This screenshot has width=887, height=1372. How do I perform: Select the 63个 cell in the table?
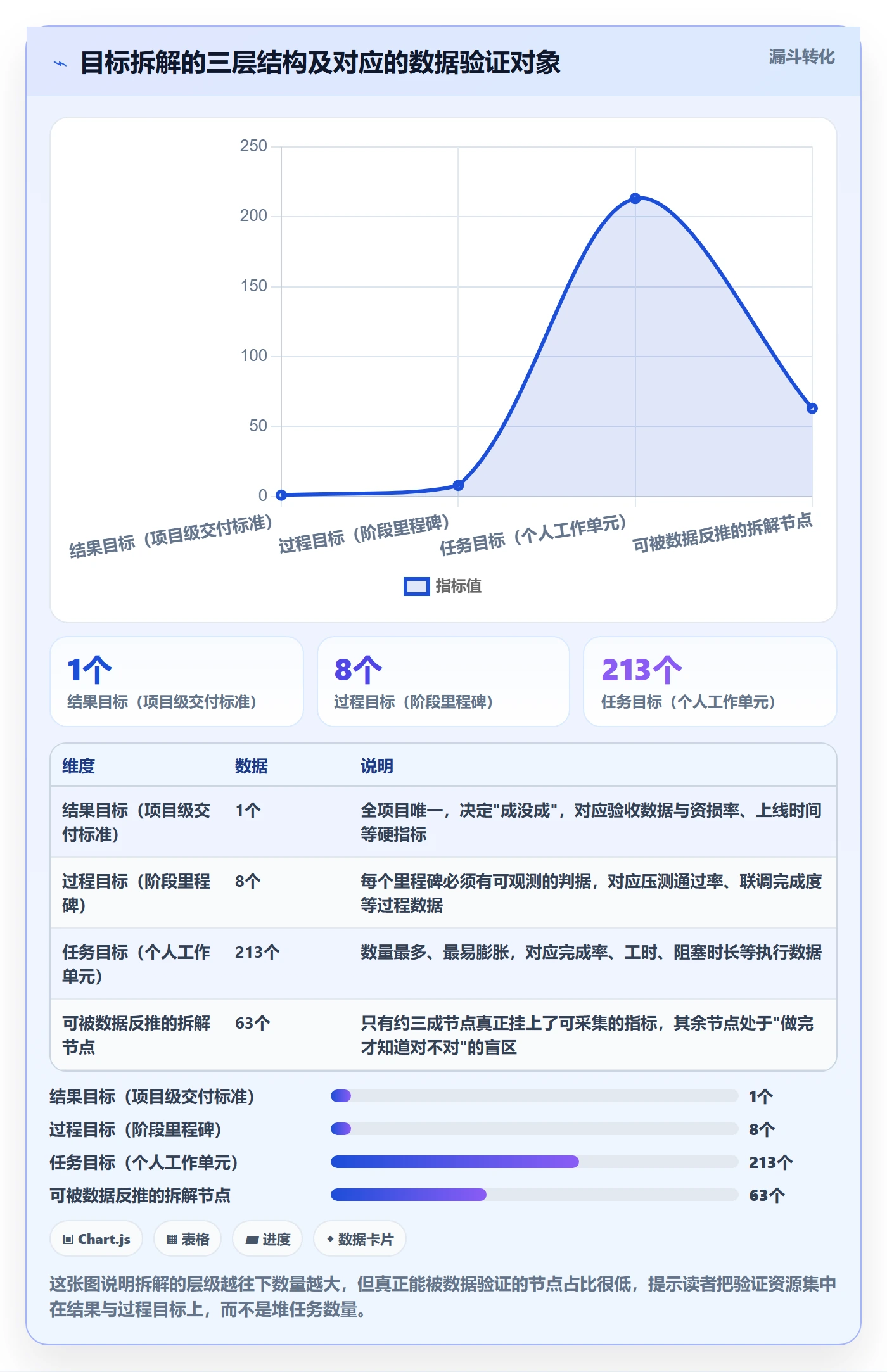pos(253,1023)
